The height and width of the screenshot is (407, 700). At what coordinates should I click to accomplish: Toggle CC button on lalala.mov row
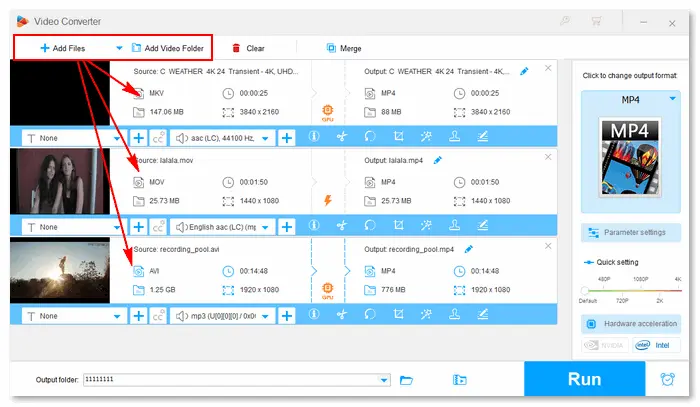click(158, 227)
